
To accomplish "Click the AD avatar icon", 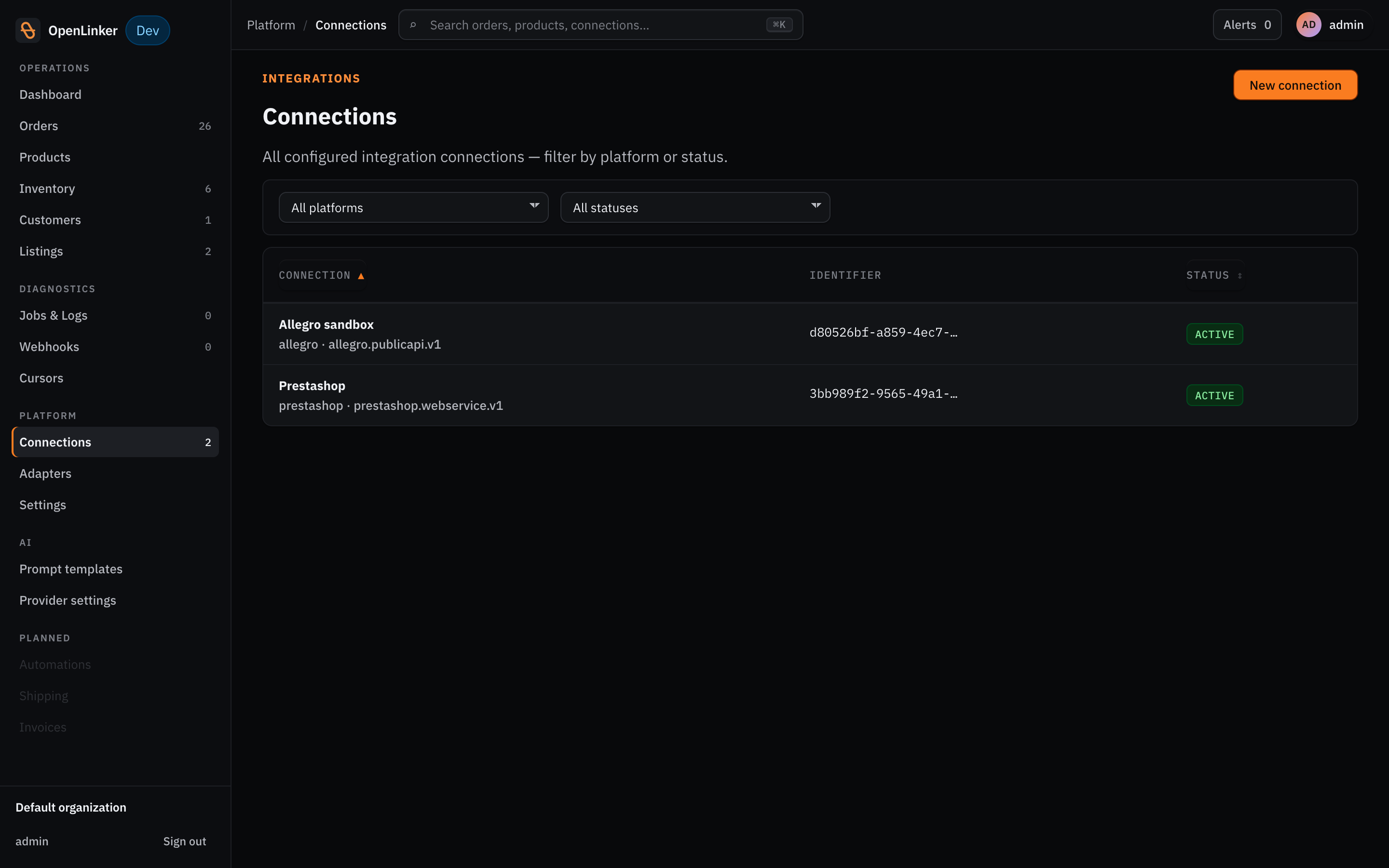I will 1308,25.
